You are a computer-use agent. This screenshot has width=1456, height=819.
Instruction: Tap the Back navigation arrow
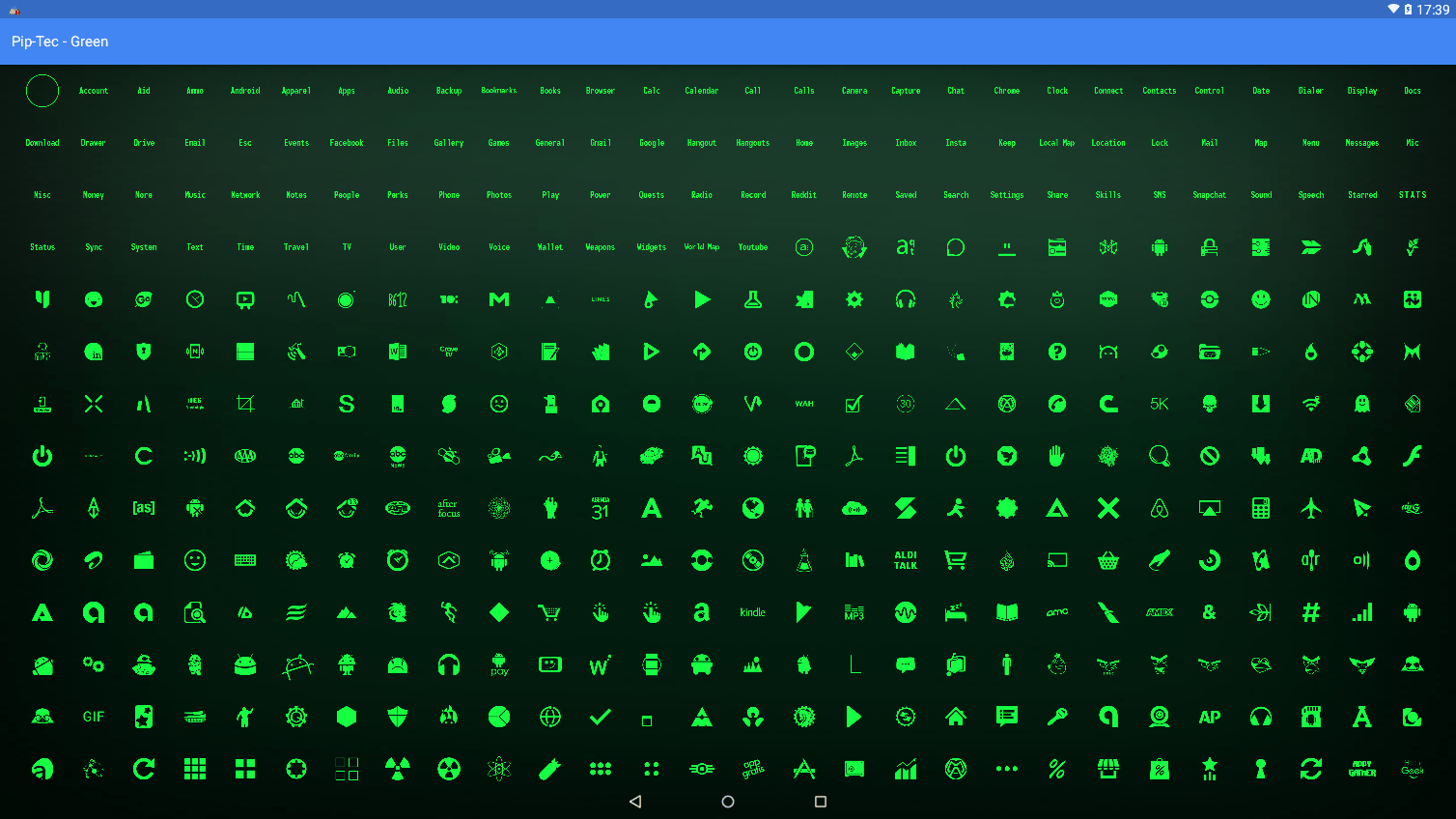pos(635,801)
